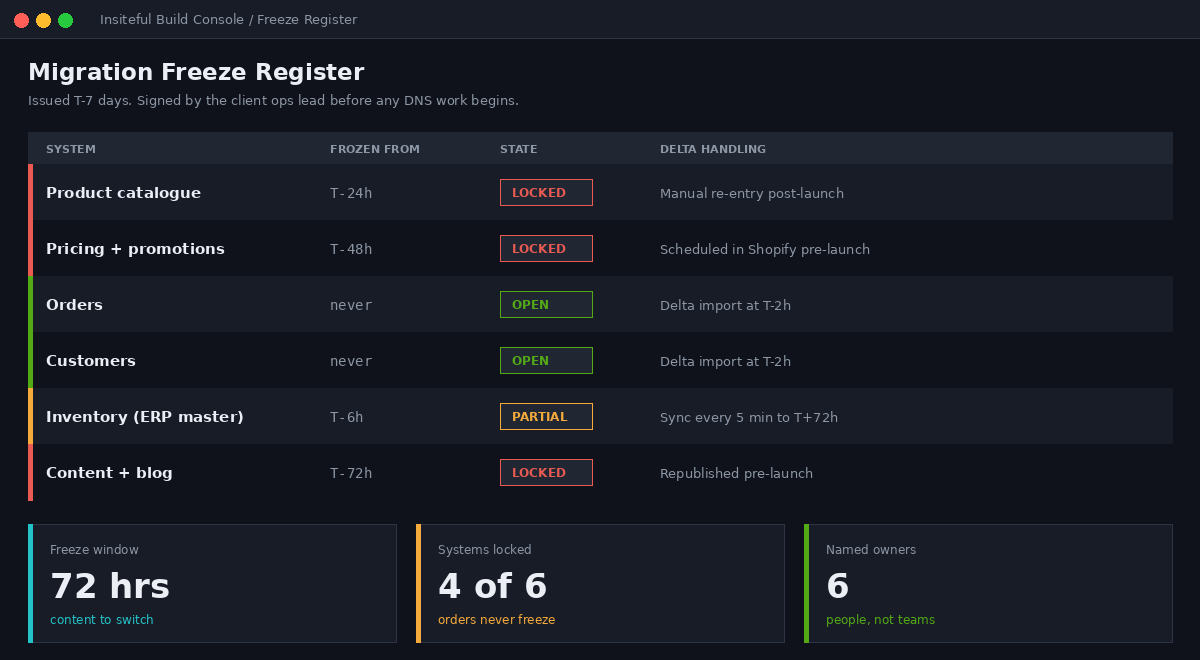
Task: Click the T-72h frozen-from value
Action: [351, 473]
